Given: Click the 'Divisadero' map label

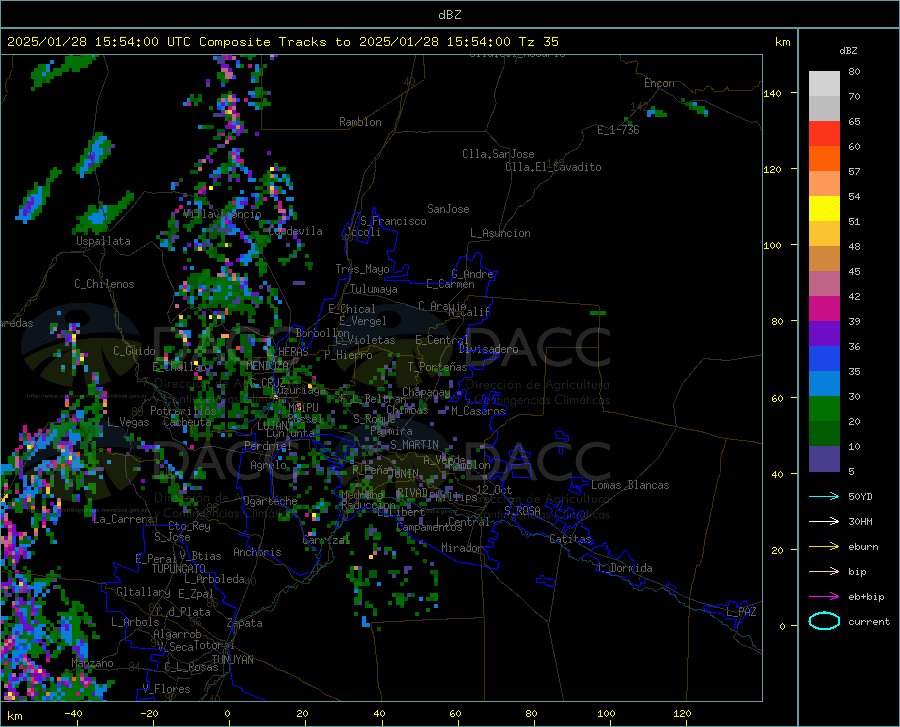Looking at the screenshot, I should coord(488,349).
